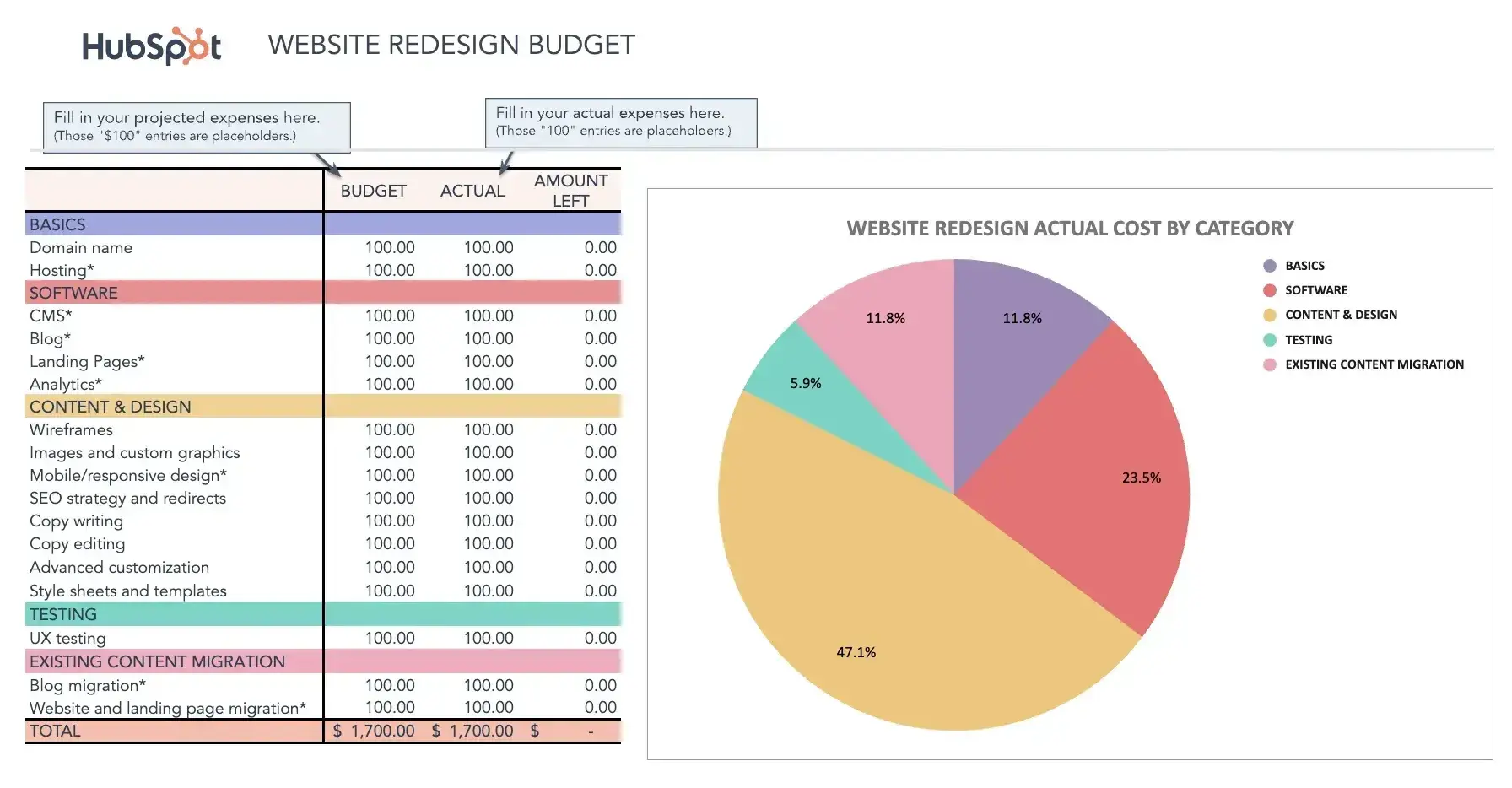Select the CMS budget cell
Image resolution: width=1512 pixels, height=788 pixels.
point(389,316)
